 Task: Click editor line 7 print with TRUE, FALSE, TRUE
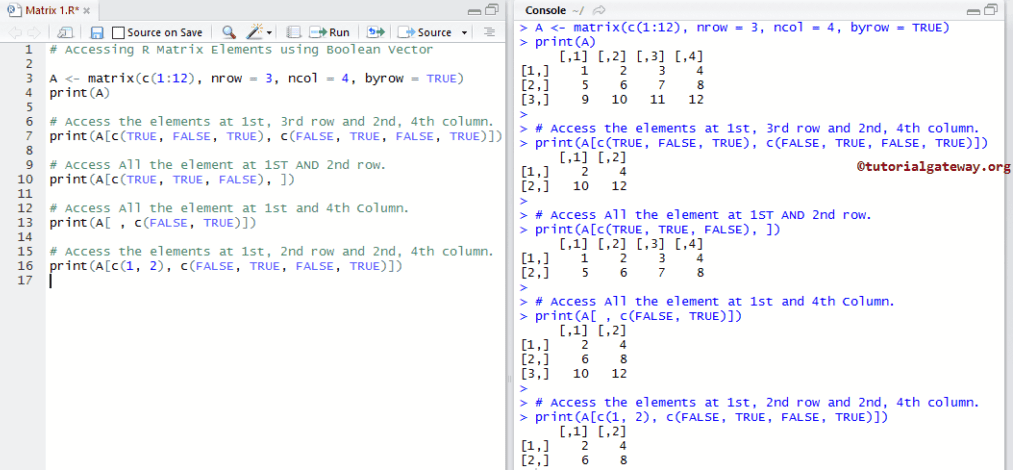275,136
